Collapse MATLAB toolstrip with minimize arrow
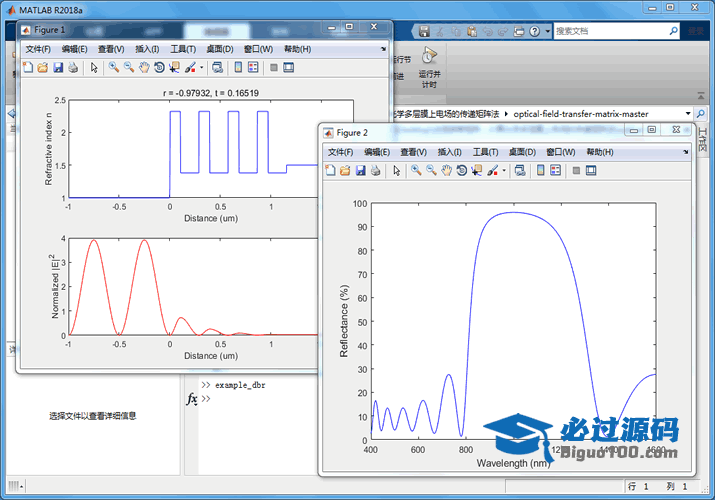The width and height of the screenshot is (715, 500). [700, 96]
